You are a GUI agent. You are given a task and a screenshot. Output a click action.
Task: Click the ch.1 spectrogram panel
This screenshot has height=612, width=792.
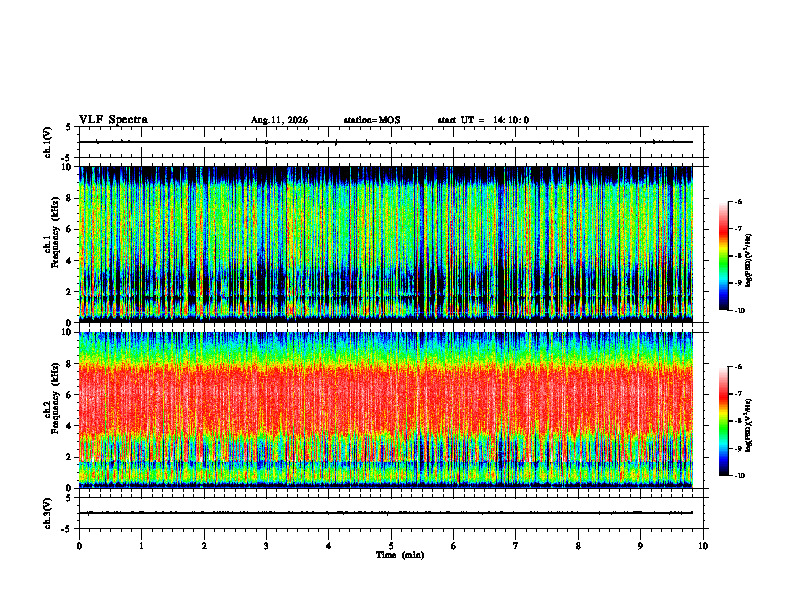coord(386,244)
